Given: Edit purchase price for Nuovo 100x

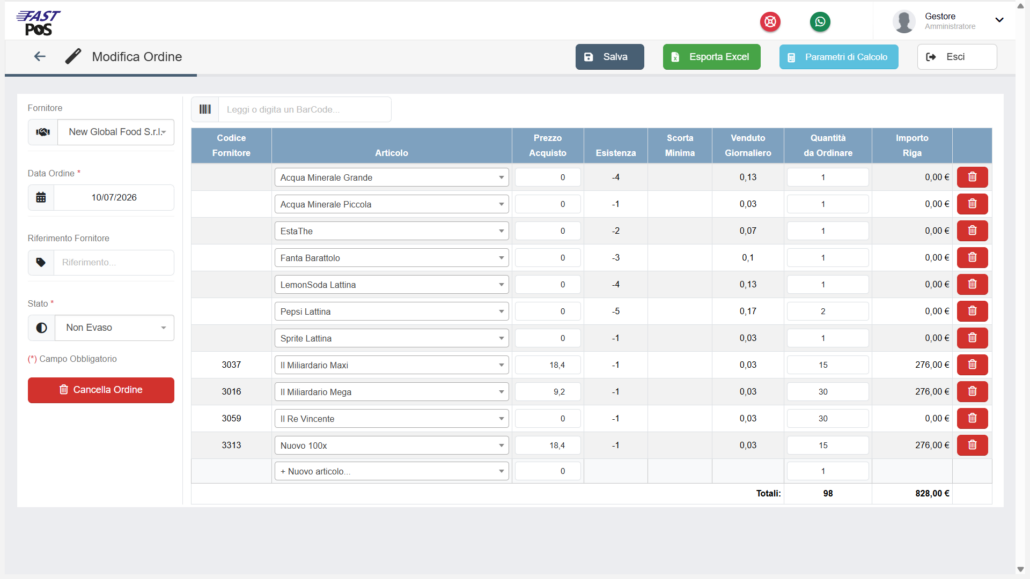Looking at the screenshot, I should point(548,446).
